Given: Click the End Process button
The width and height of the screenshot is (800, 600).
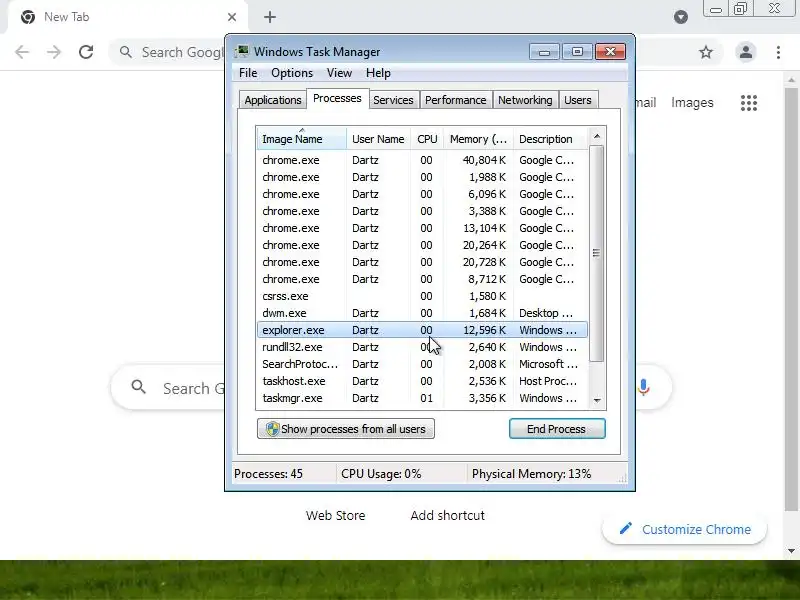Looking at the screenshot, I should point(557,429).
